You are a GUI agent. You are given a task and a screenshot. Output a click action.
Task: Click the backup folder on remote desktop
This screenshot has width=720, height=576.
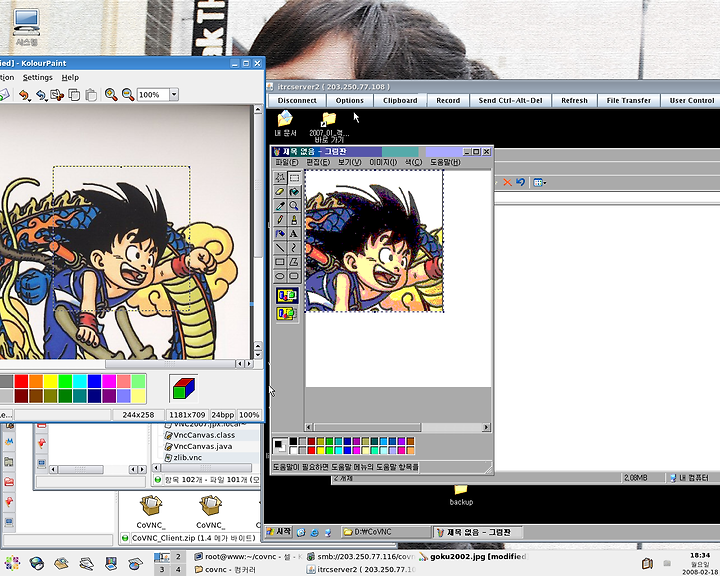click(x=461, y=495)
